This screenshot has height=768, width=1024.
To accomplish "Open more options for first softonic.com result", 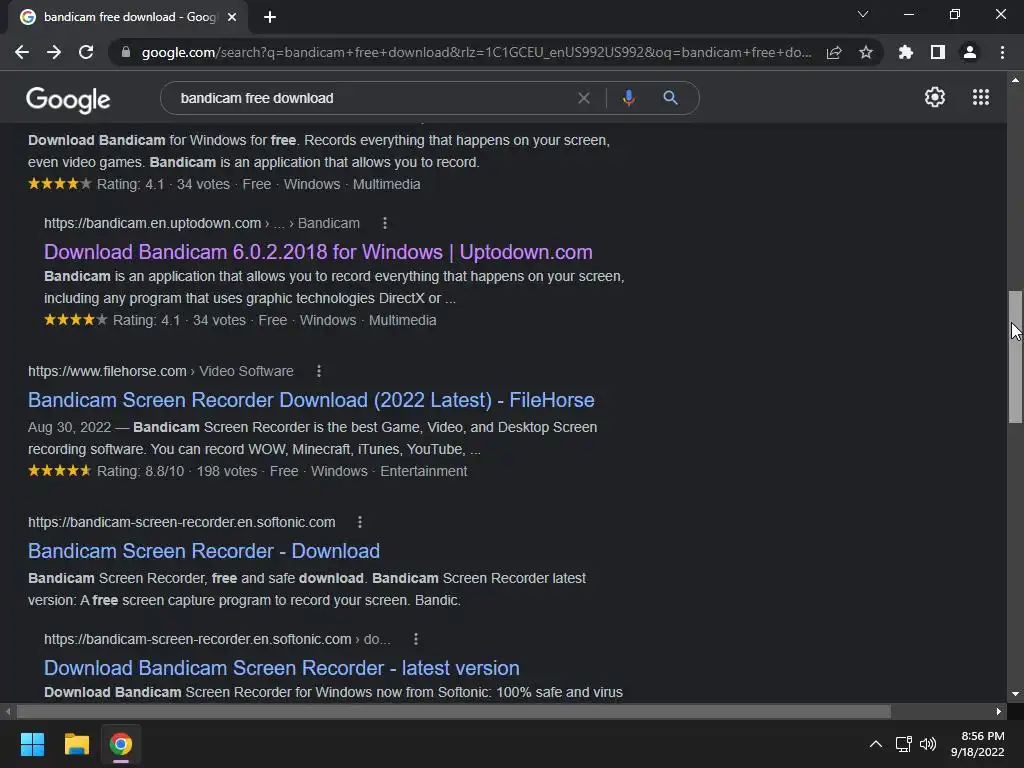I will point(360,522).
